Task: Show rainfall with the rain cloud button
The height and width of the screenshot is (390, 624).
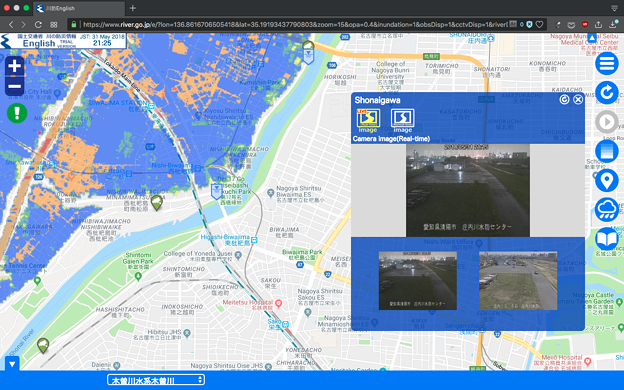Action: click(x=606, y=210)
